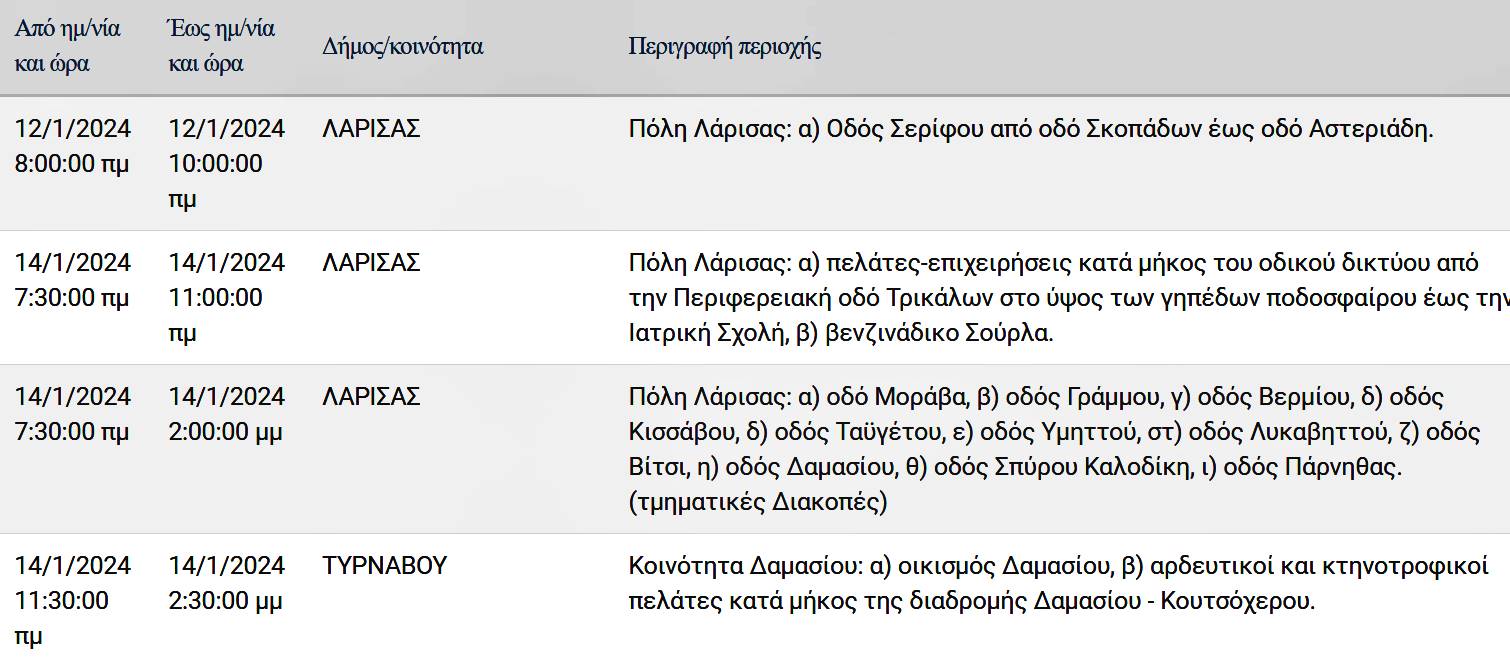The image size is (1510, 659).
Task: Select the 14/1/2024 2:30:00 μμ end cell
Action: [x=226, y=583]
